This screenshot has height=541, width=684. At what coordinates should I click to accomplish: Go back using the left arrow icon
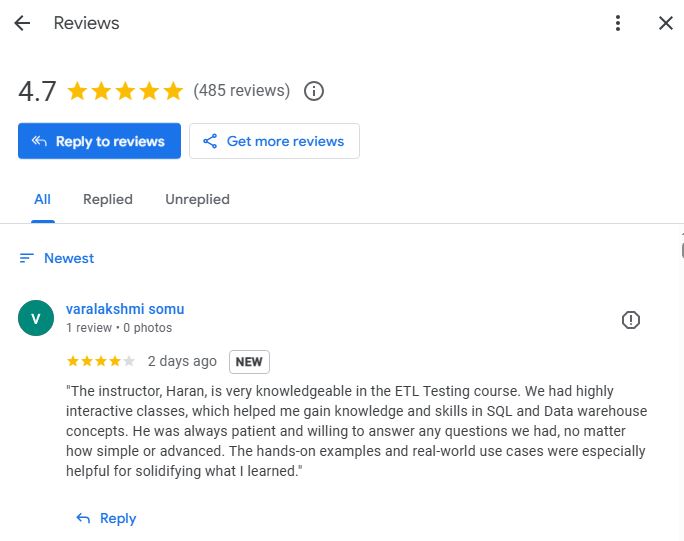click(22, 23)
